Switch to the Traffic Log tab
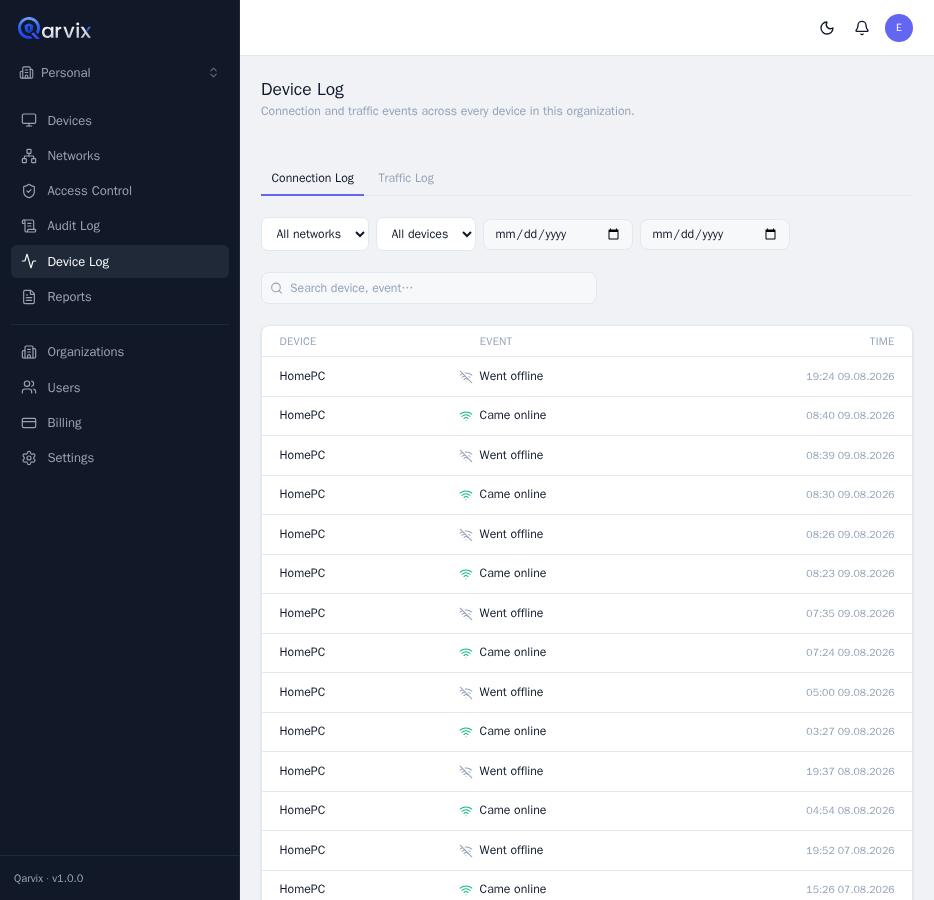Viewport: 934px width, 900px height. (x=406, y=178)
